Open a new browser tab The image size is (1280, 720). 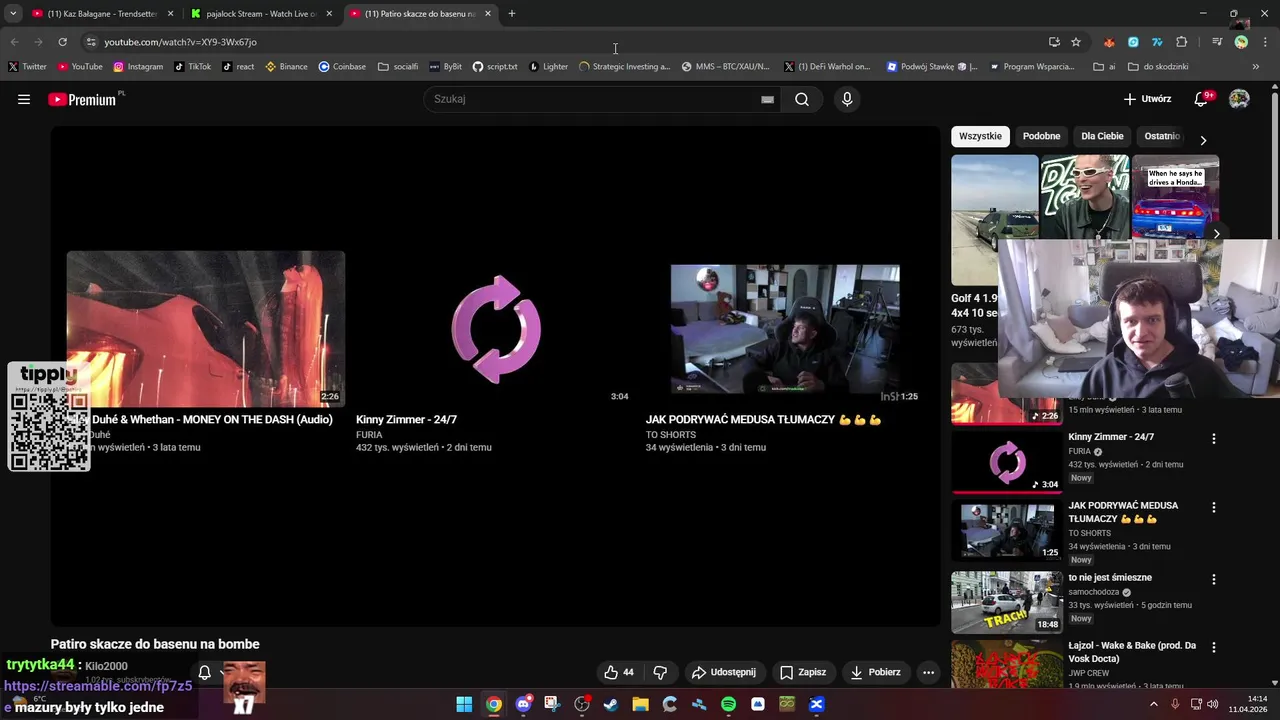tap(512, 13)
